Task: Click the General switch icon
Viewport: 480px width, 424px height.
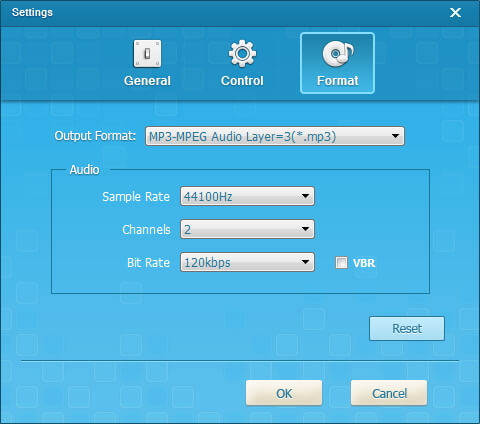Action: [x=147, y=54]
